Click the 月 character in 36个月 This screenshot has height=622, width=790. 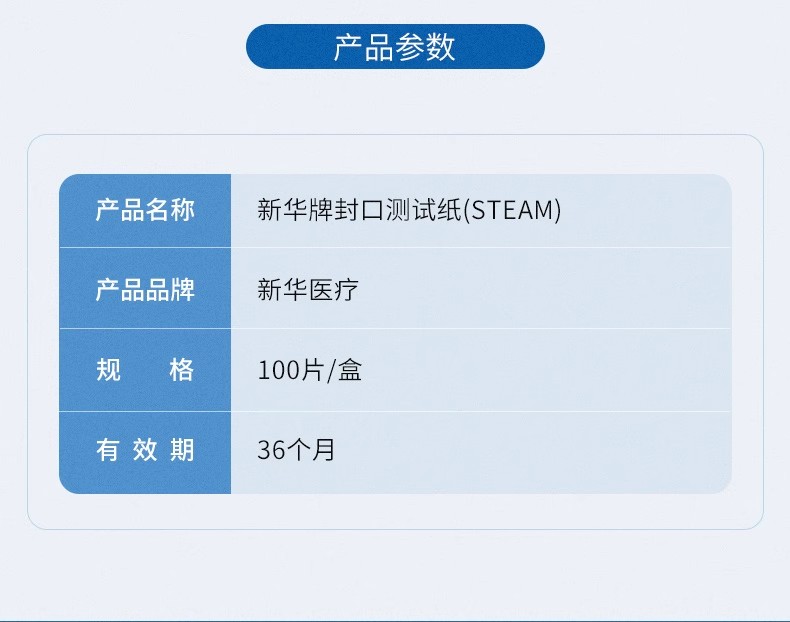click(324, 450)
